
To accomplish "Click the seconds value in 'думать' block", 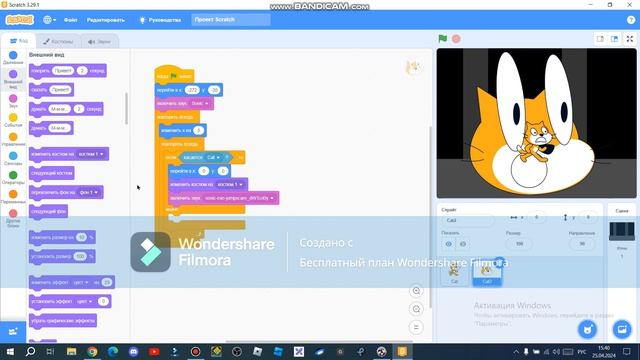I will [x=79, y=109].
